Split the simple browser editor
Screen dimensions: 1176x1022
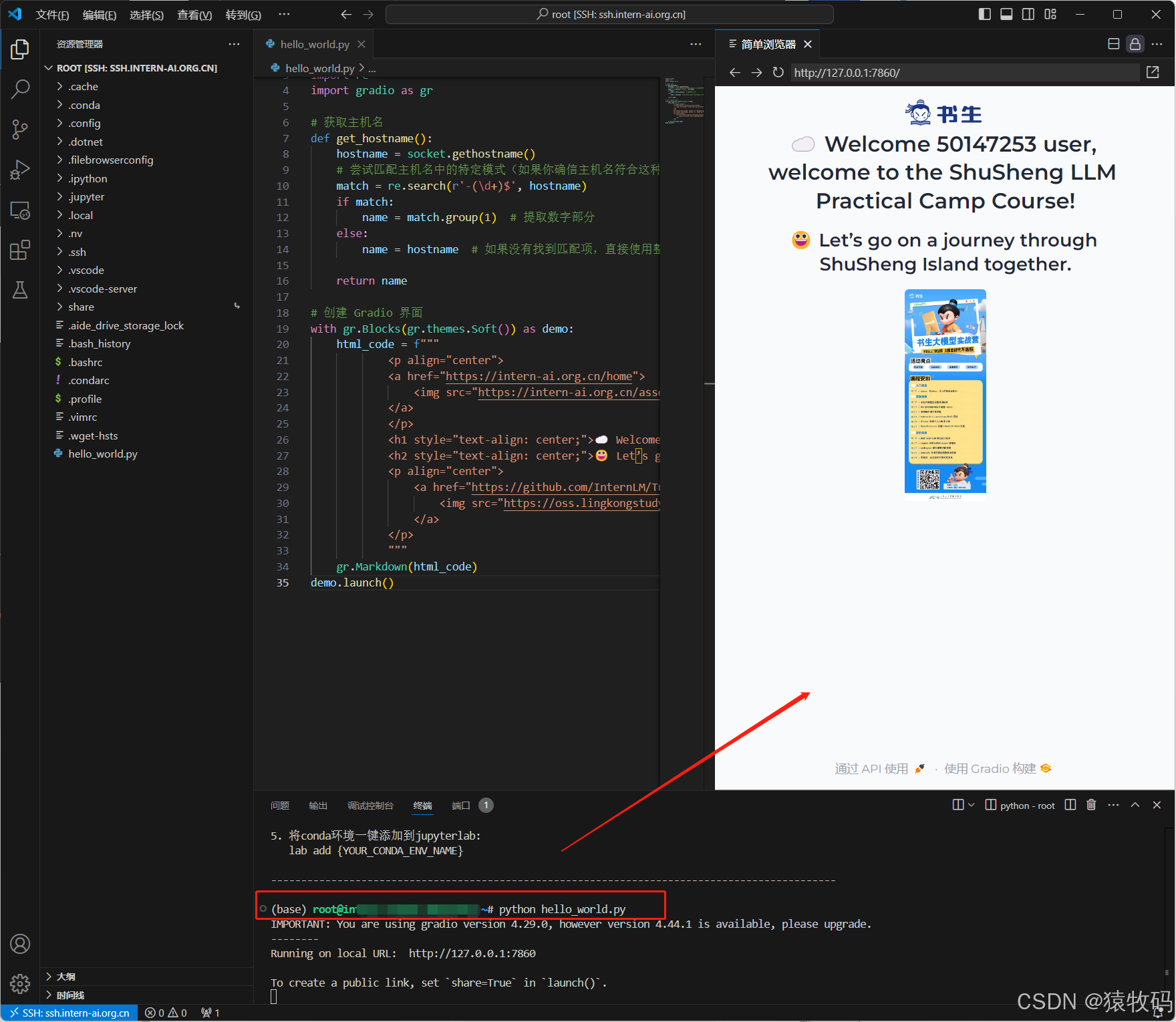[x=1113, y=44]
